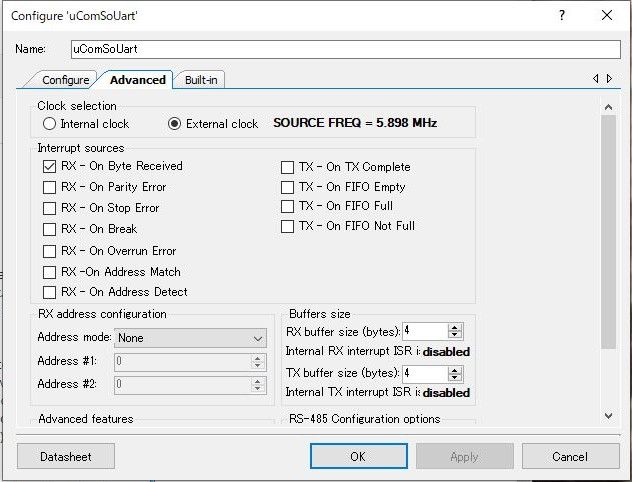Screen dimensions: 632x482
Task: Click the tab scroll right arrow
Action: [608, 79]
